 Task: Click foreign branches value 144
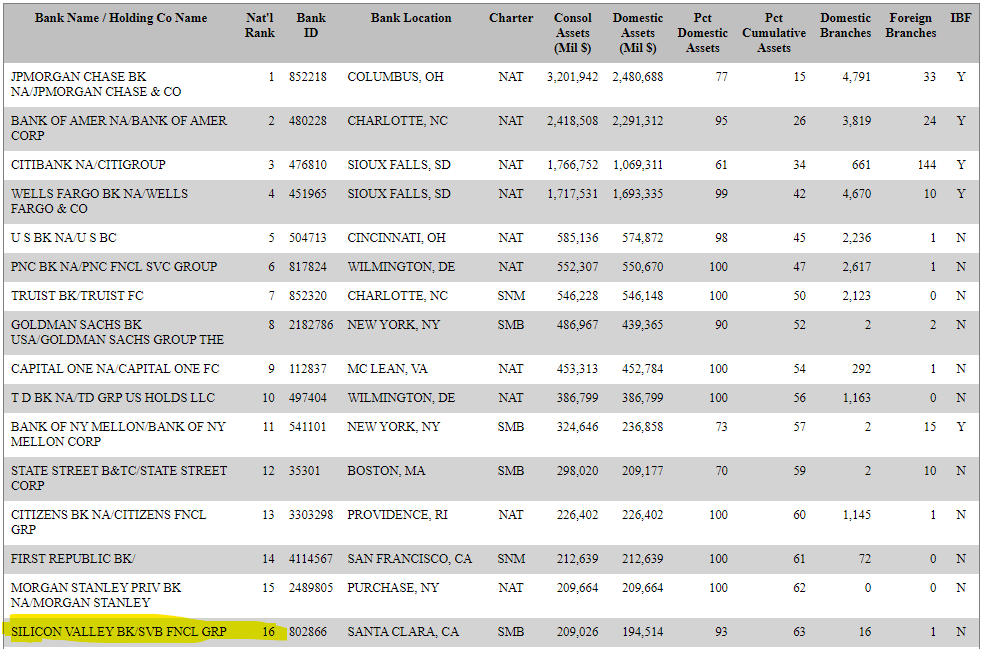click(927, 165)
